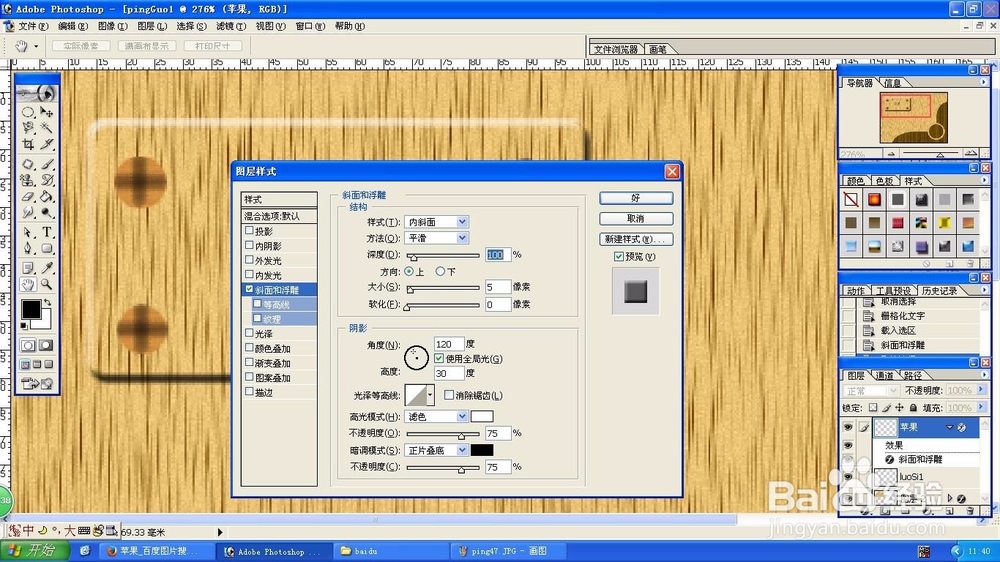The width and height of the screenshot is (1000, 562).
Task: Click the 取消 (Cancel) button
Action: coord(636,218)
